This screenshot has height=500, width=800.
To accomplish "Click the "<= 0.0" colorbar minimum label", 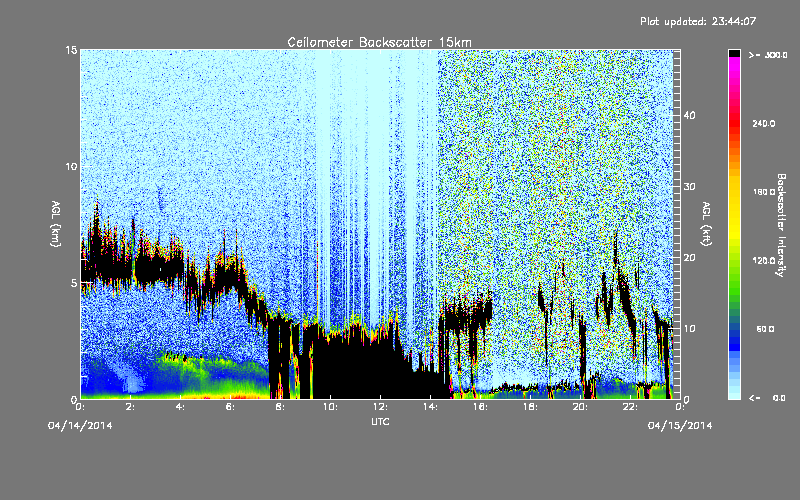I will tap(767, 398).
